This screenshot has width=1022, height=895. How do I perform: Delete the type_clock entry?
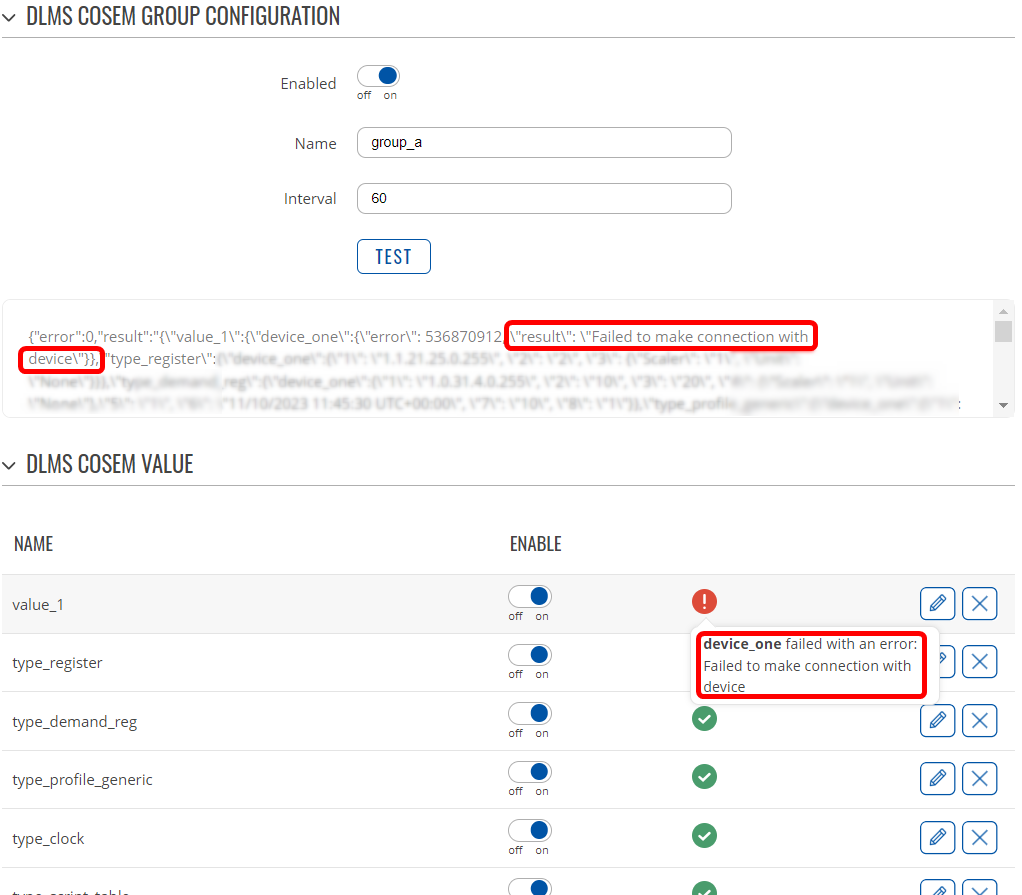coord(979,837)
